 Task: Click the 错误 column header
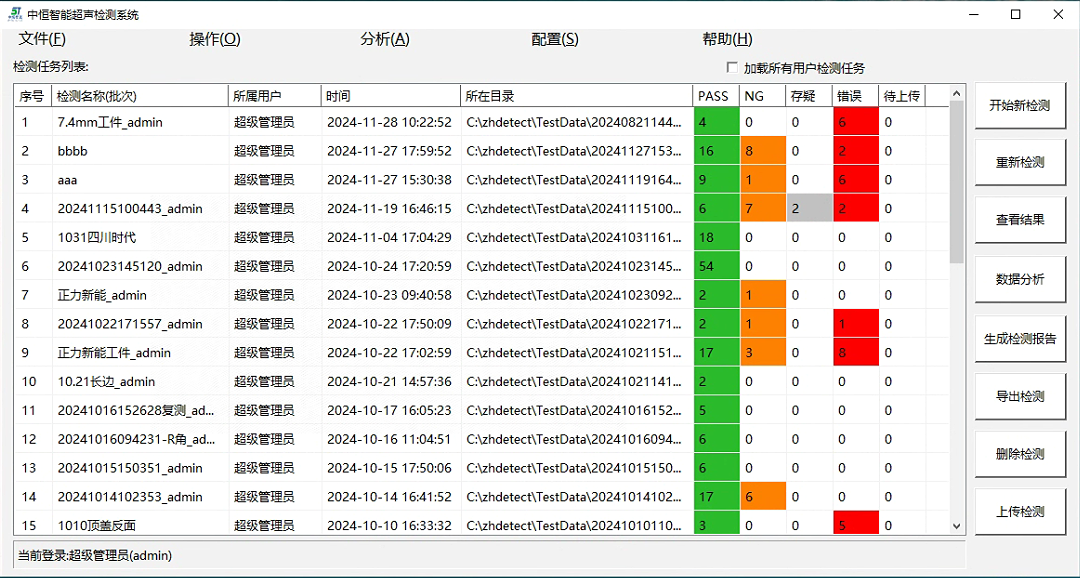coord(855,96)
